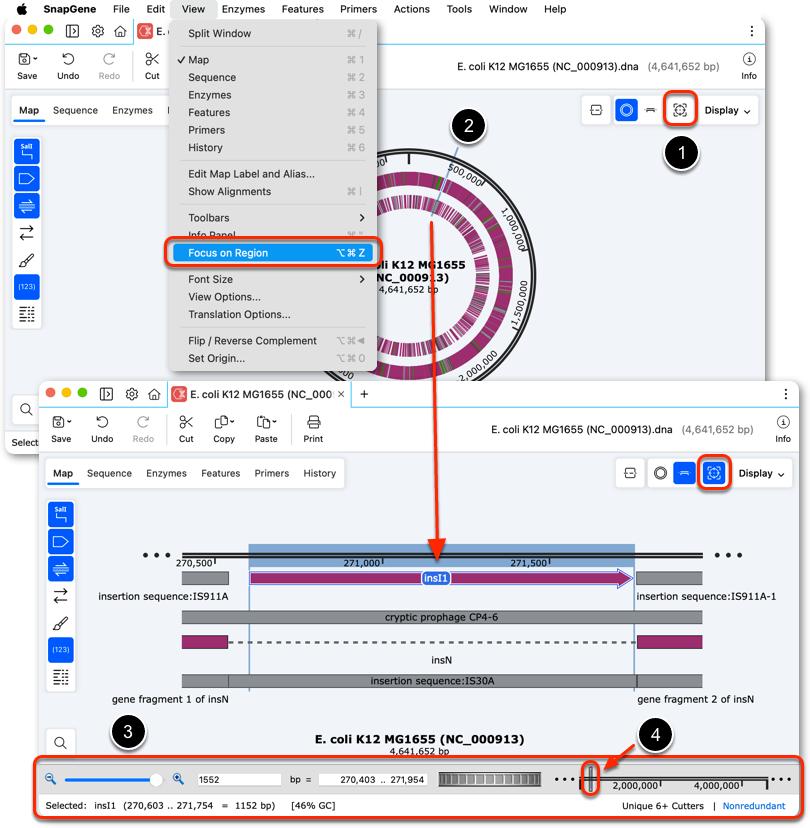Click range field 270,403 .. 271,954

372,779
